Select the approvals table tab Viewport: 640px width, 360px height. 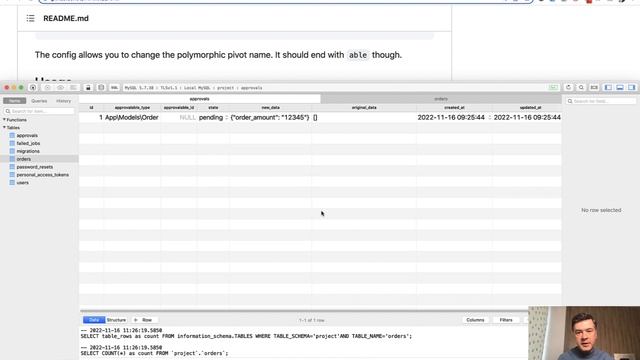click(200, 99)
